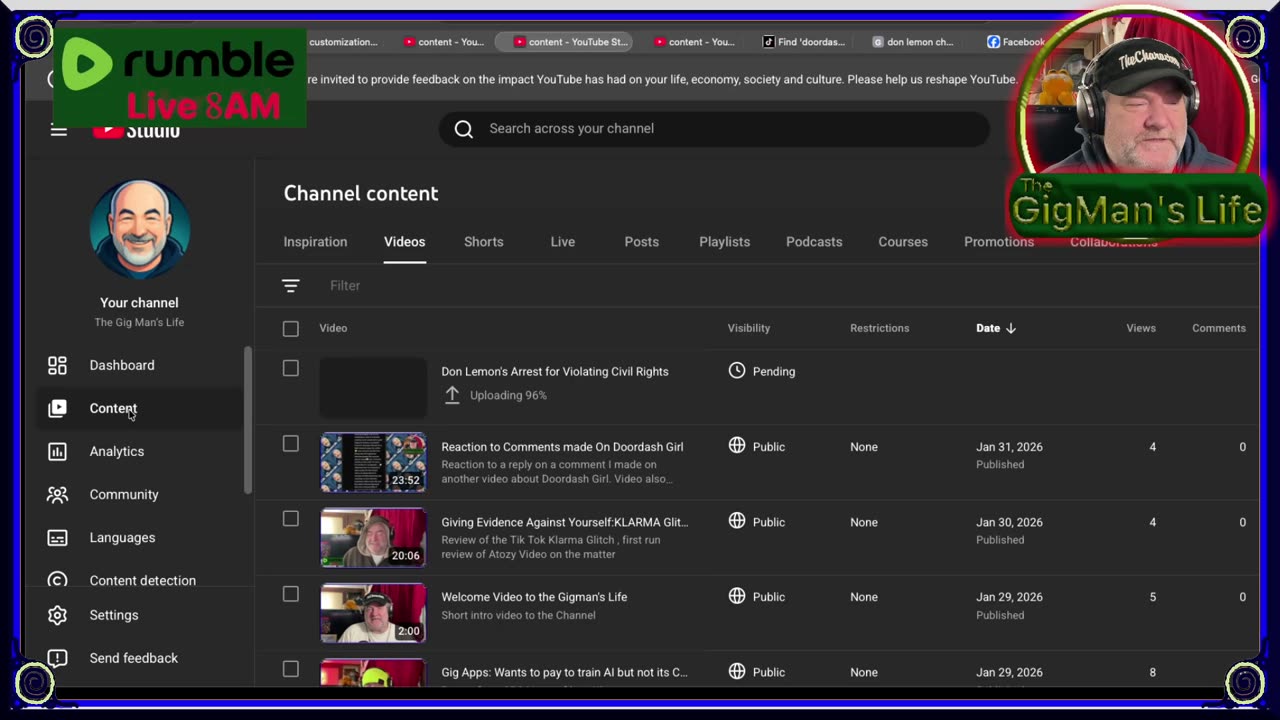Viewport: 1280px width, 720px height.
Task: Open Community people icon in sidebar
Action: (58, 494)
